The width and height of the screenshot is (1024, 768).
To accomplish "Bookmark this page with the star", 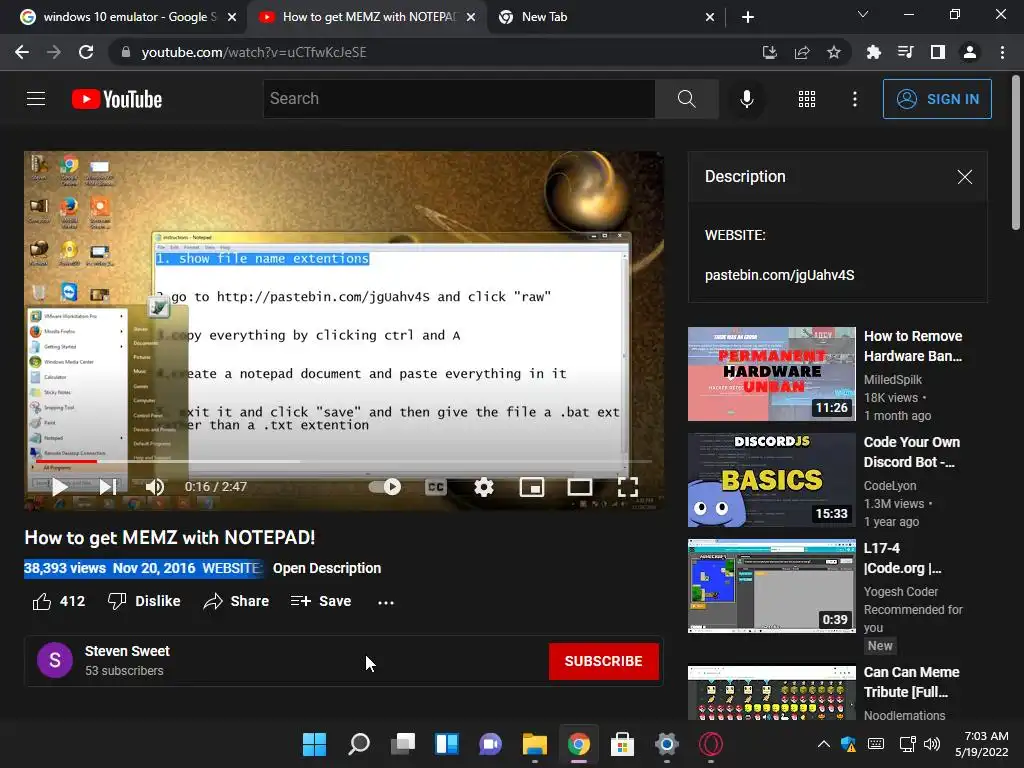I will (x=833, y=52).
